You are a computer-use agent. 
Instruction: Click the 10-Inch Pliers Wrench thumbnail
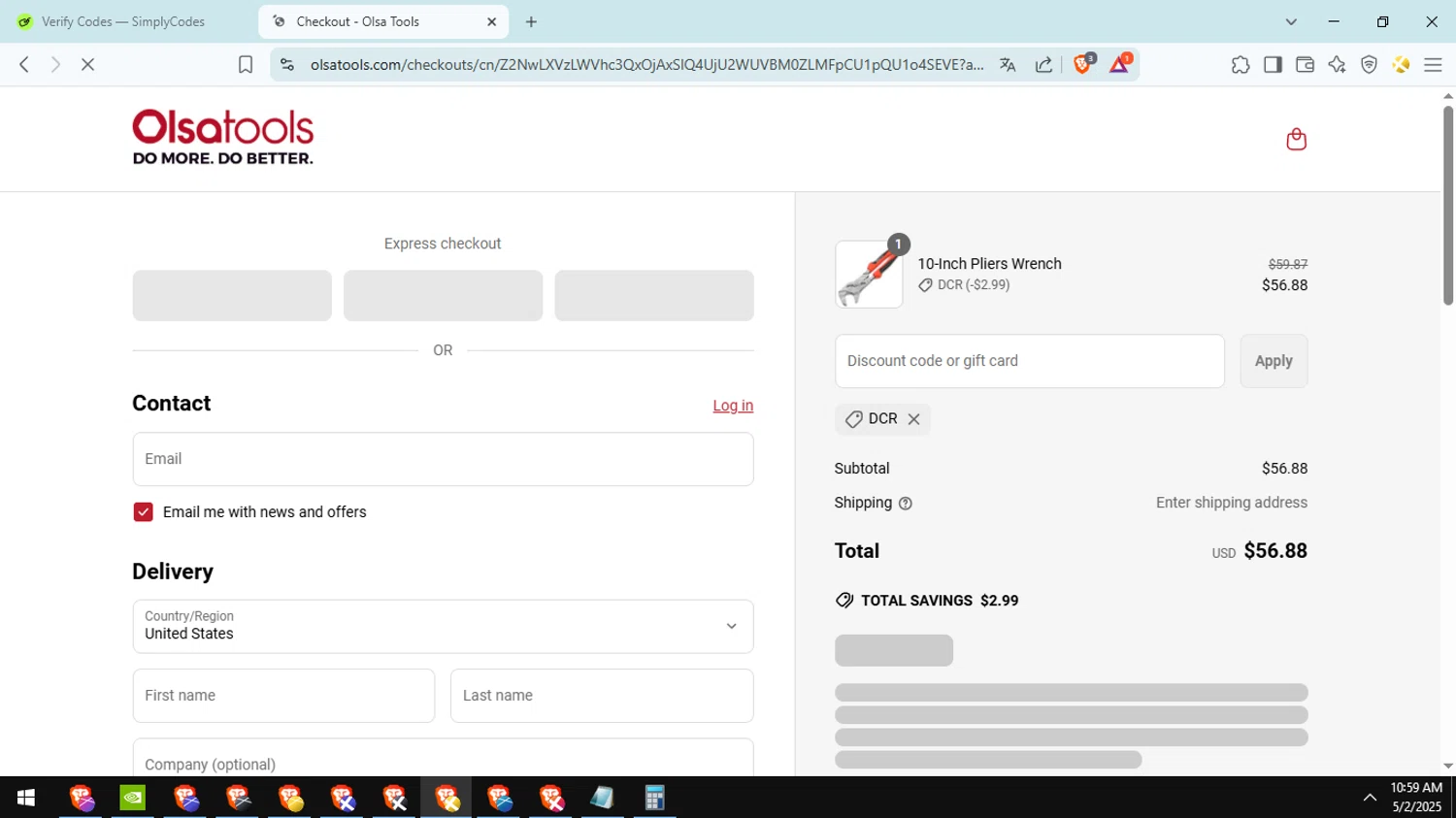coord(869,275)
